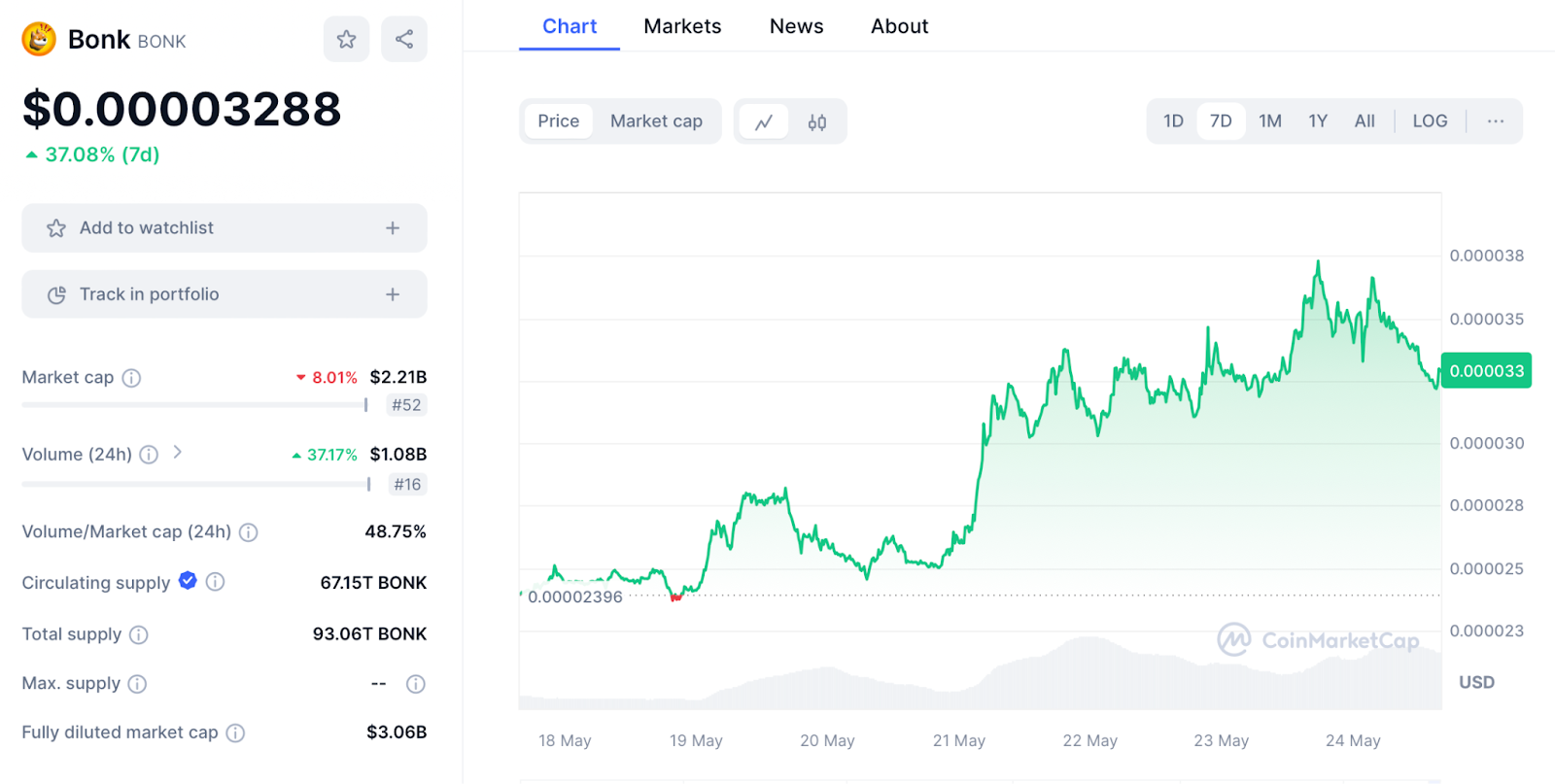This screenshot has height=784, width=1555.
Task: Click the $2.21B market cap value
Action: tap(398, 377)
